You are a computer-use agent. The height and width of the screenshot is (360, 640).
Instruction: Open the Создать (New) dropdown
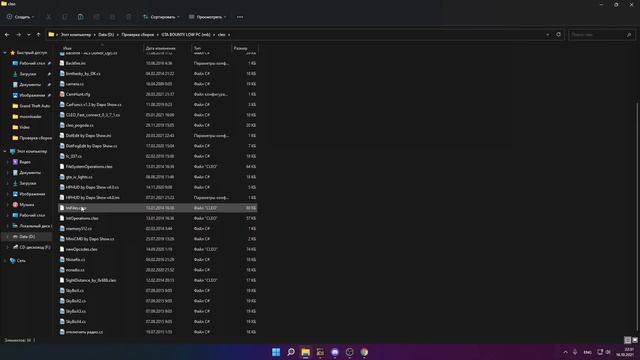click(x=20, y=17)
